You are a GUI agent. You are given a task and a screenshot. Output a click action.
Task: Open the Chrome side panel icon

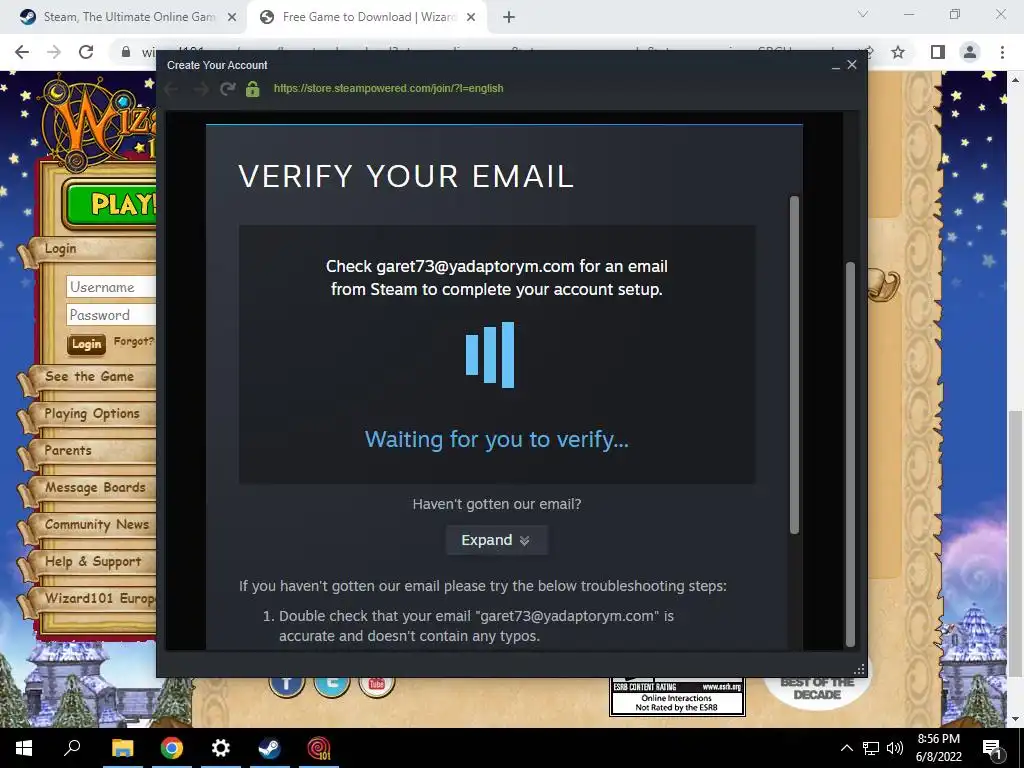tap(937, 52)
